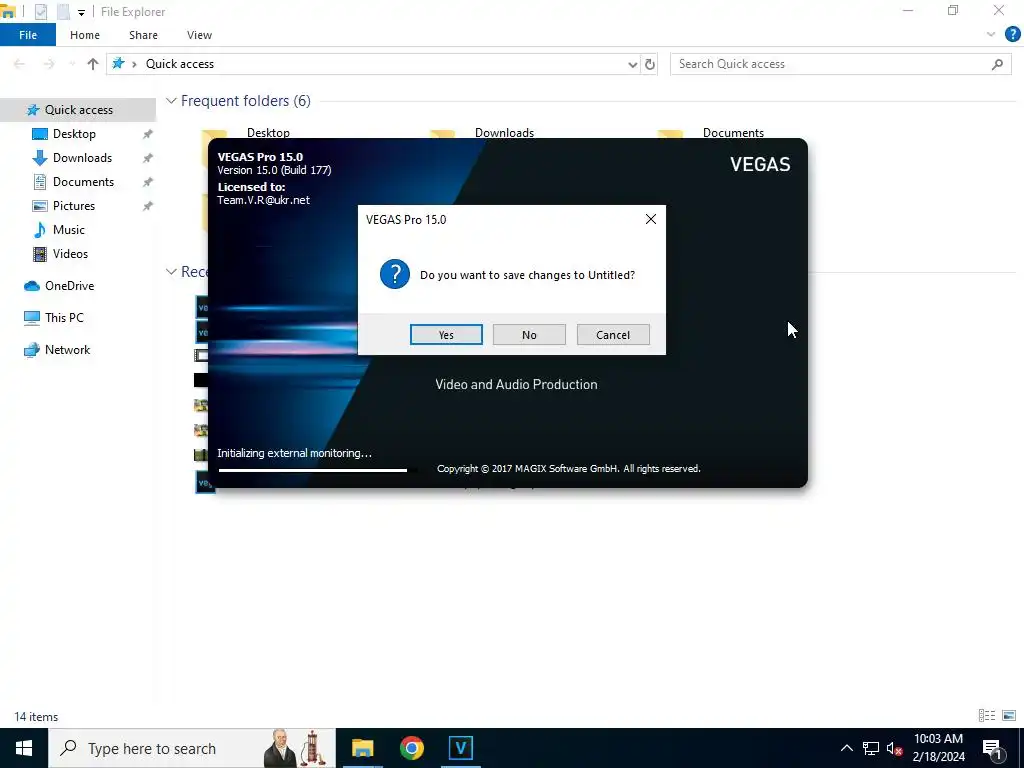Click the pin icon beside Downloads
The height and width of the screenshot is (768, 1024).
point(148,158)
